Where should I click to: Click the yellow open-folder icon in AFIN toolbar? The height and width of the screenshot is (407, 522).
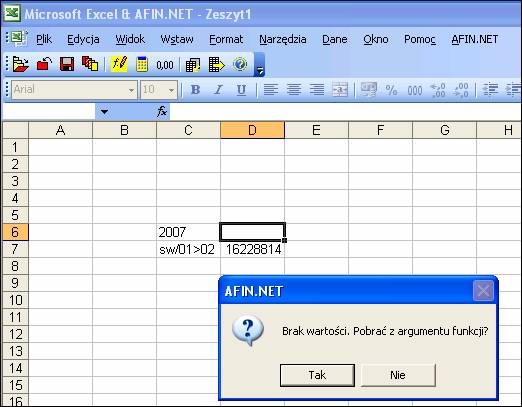20,64
